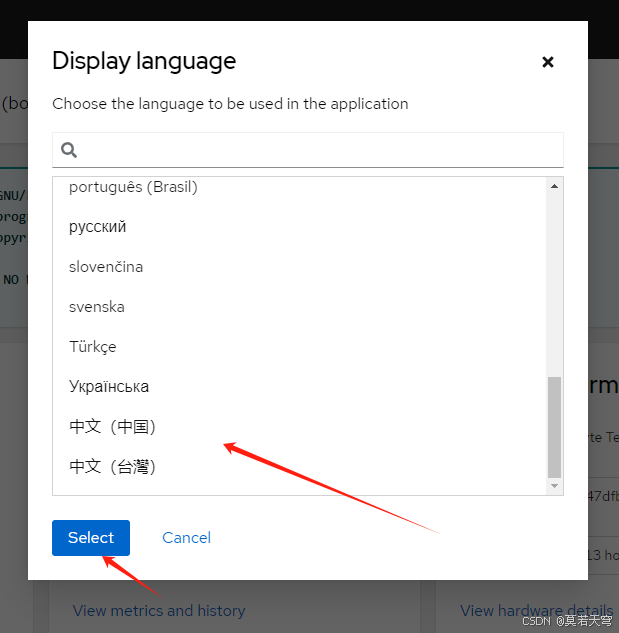
Task: Choose русский from the list
Action: point(300,227)
